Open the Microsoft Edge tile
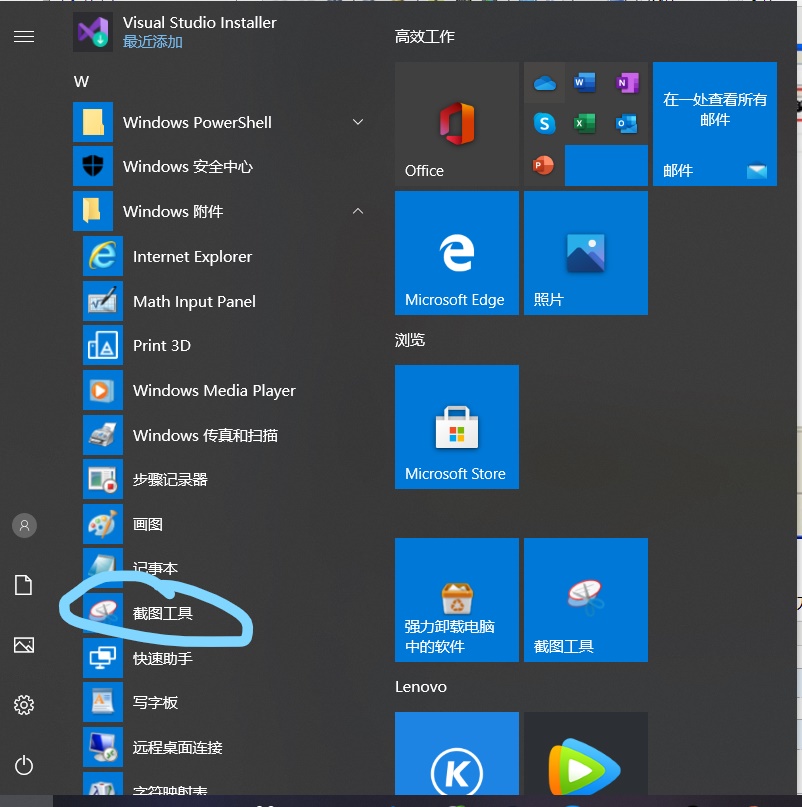 (457, 253)
